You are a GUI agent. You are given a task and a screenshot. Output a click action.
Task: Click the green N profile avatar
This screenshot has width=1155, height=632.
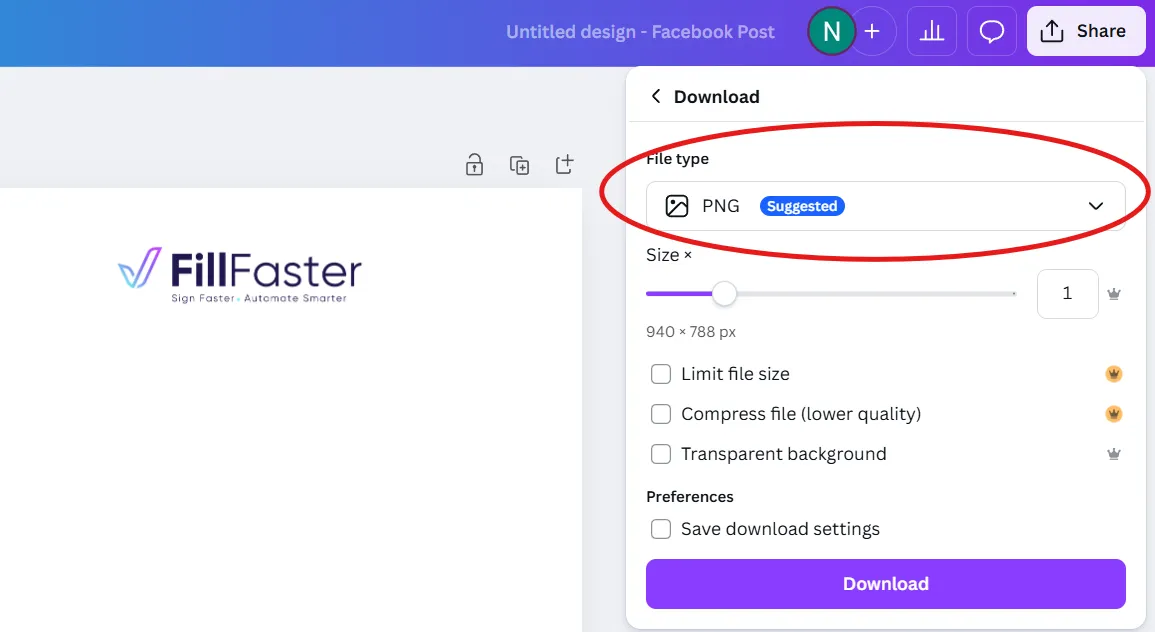click(831, 31)
